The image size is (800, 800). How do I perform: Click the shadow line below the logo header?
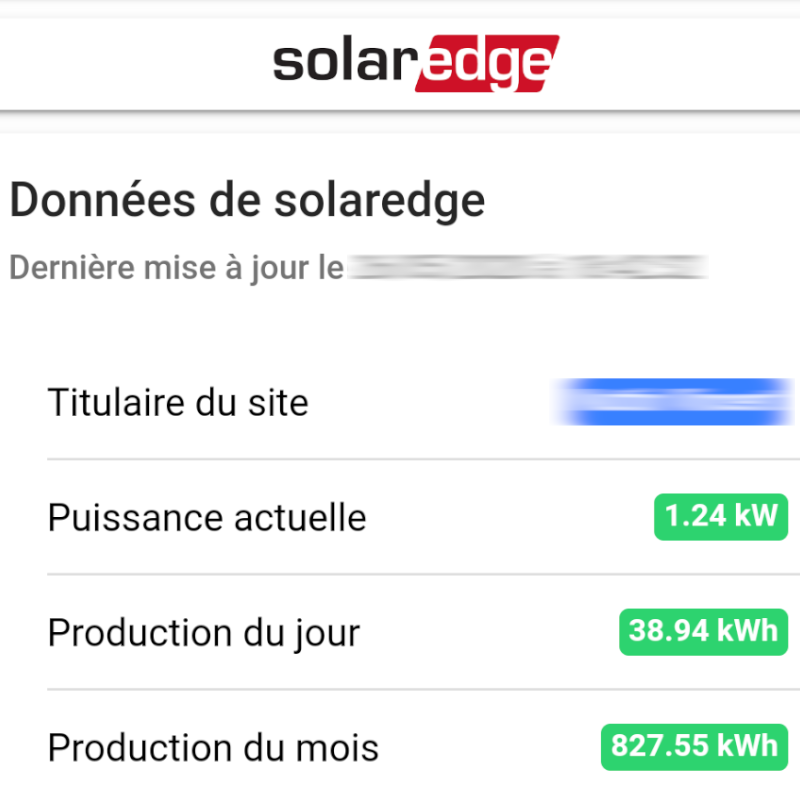coord(400,111)
